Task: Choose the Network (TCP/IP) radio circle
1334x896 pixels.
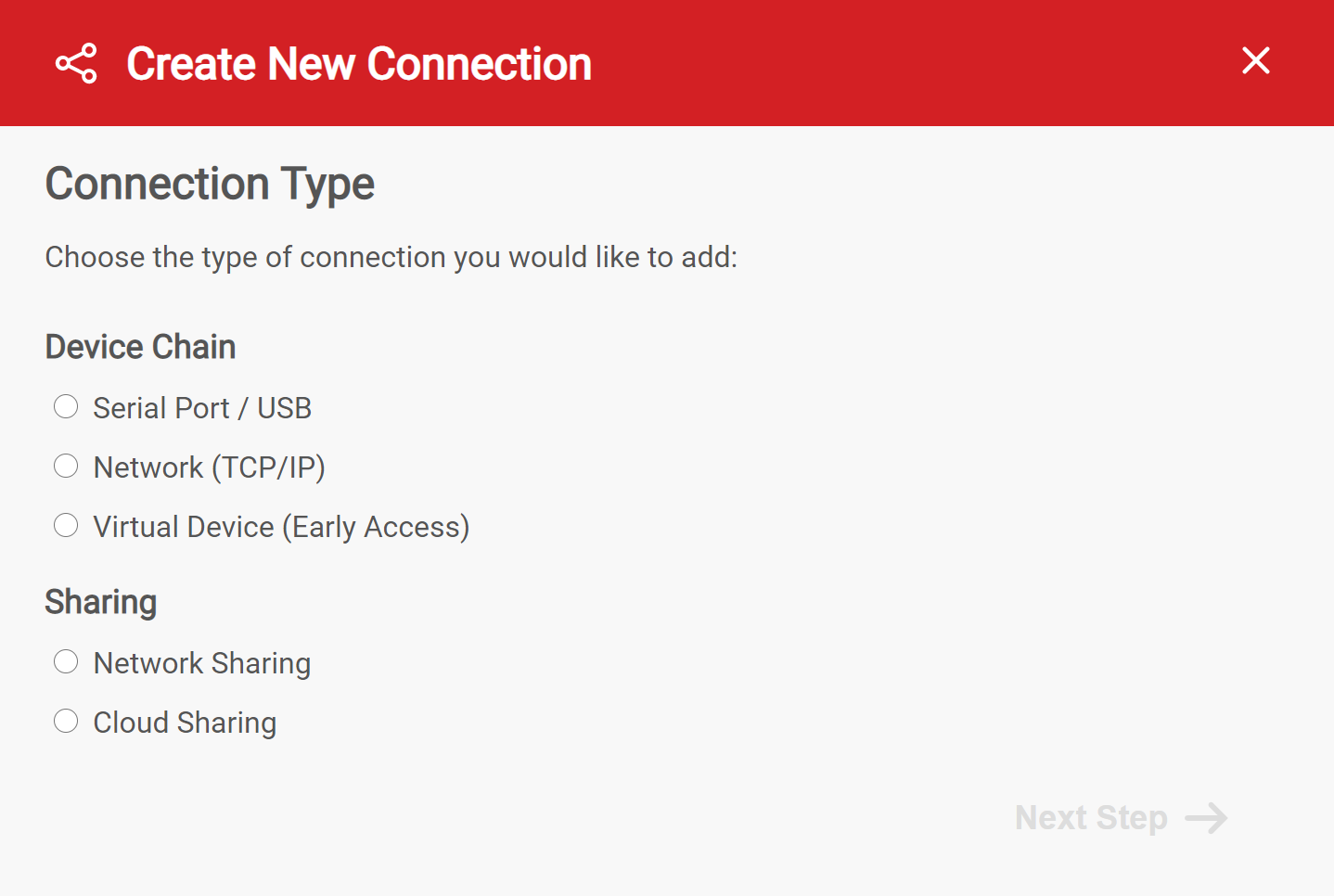Action: (66, 466)
